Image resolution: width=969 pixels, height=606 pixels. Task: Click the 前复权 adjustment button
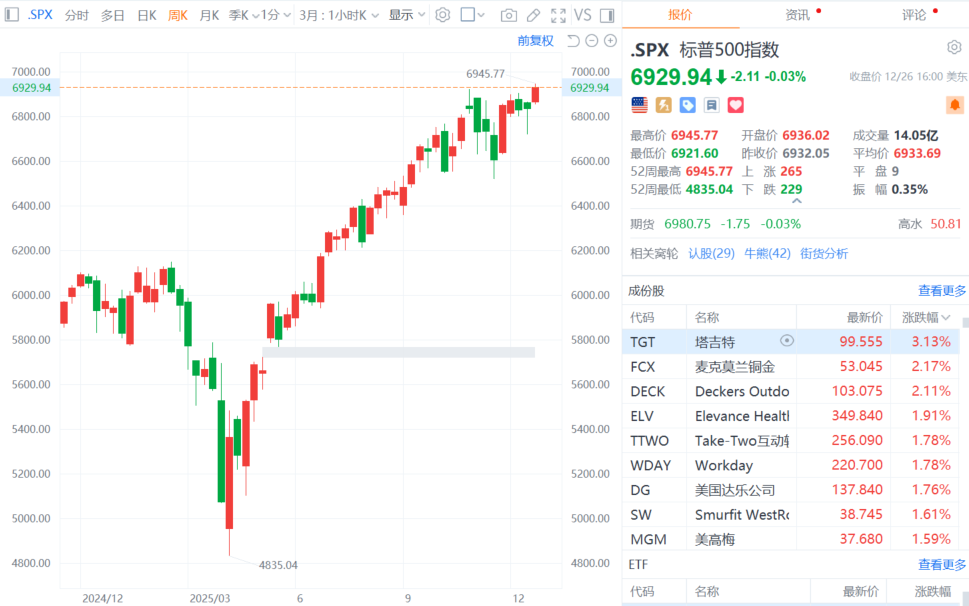[x=535, y=41]
